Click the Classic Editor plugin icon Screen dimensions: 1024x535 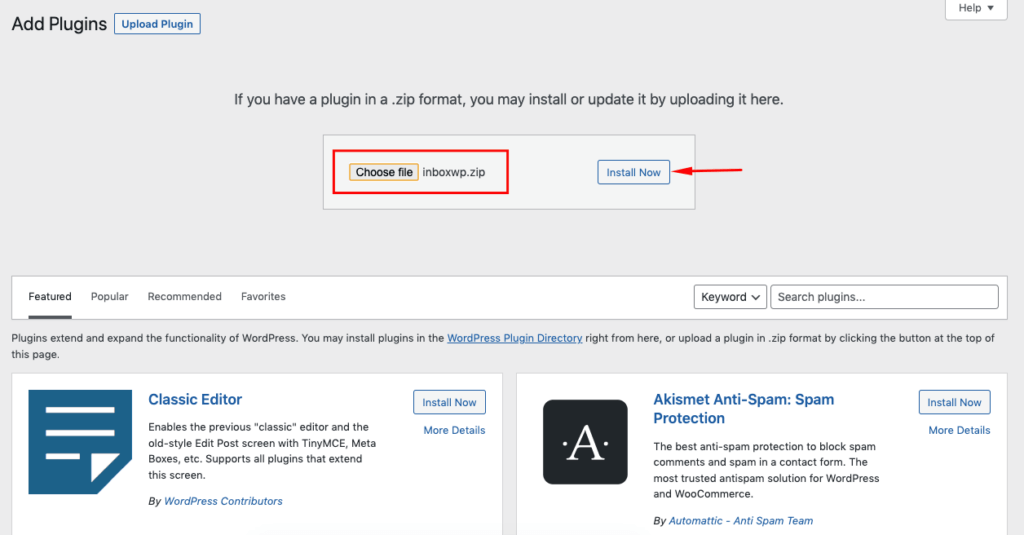[x=80, y=441]
